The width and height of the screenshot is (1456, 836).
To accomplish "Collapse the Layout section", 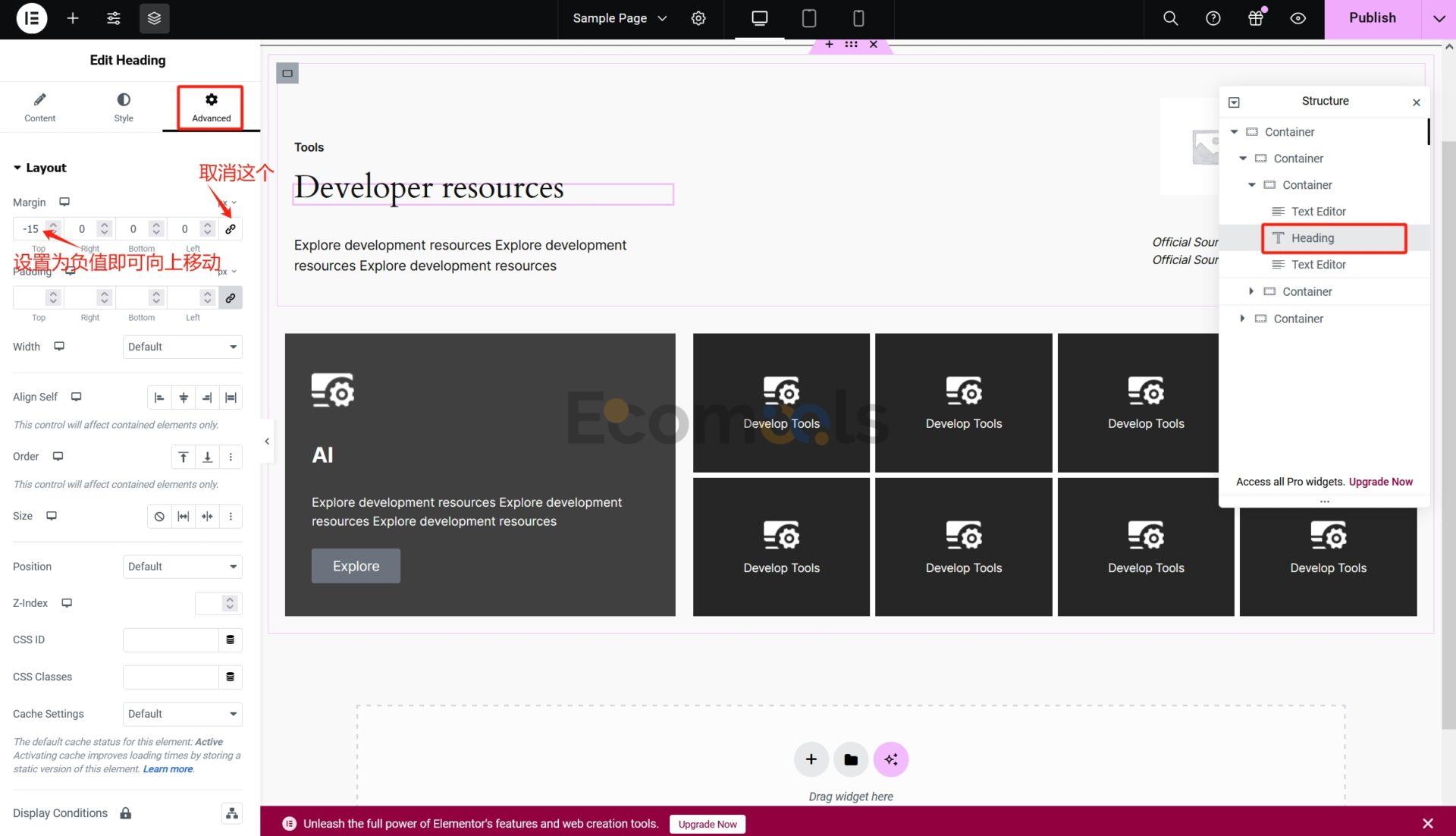I will pyautogui.click(x=40, y=168).
